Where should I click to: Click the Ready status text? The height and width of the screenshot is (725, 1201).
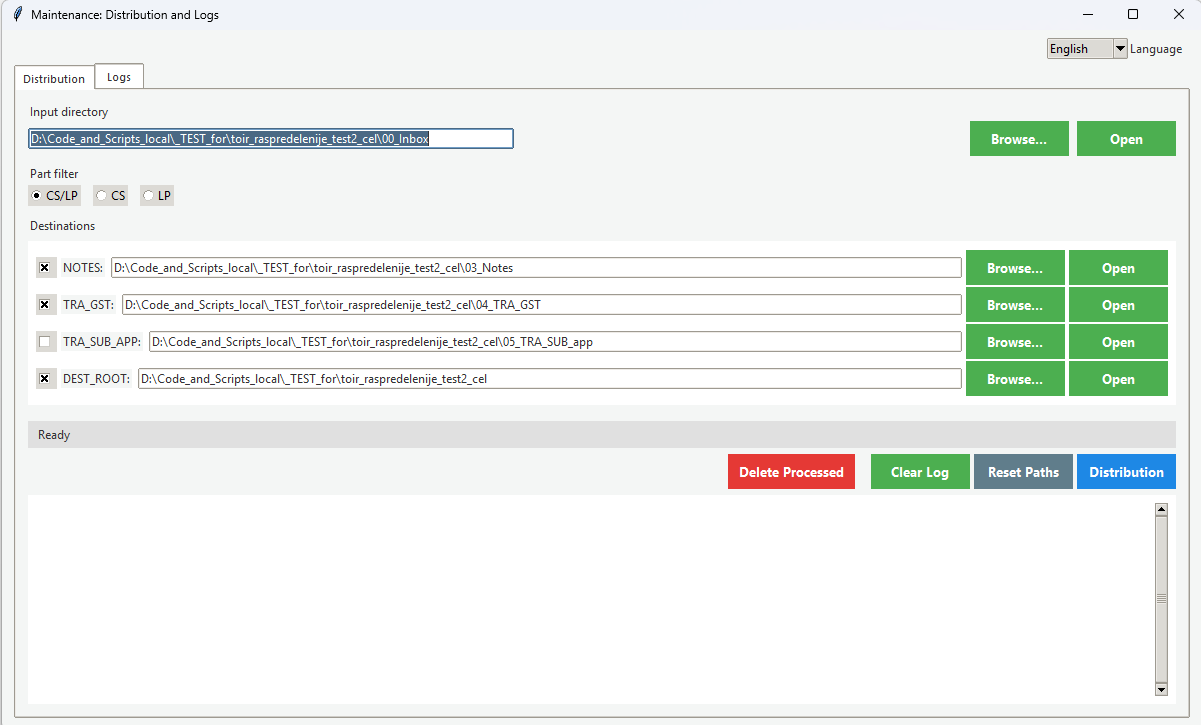(54, 435)
